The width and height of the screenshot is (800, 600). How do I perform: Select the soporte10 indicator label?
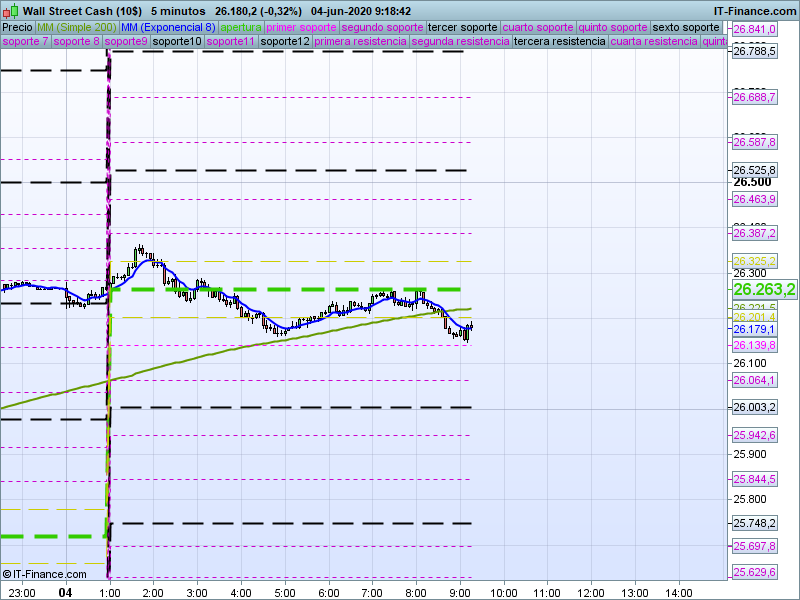(x=177, y=42)
